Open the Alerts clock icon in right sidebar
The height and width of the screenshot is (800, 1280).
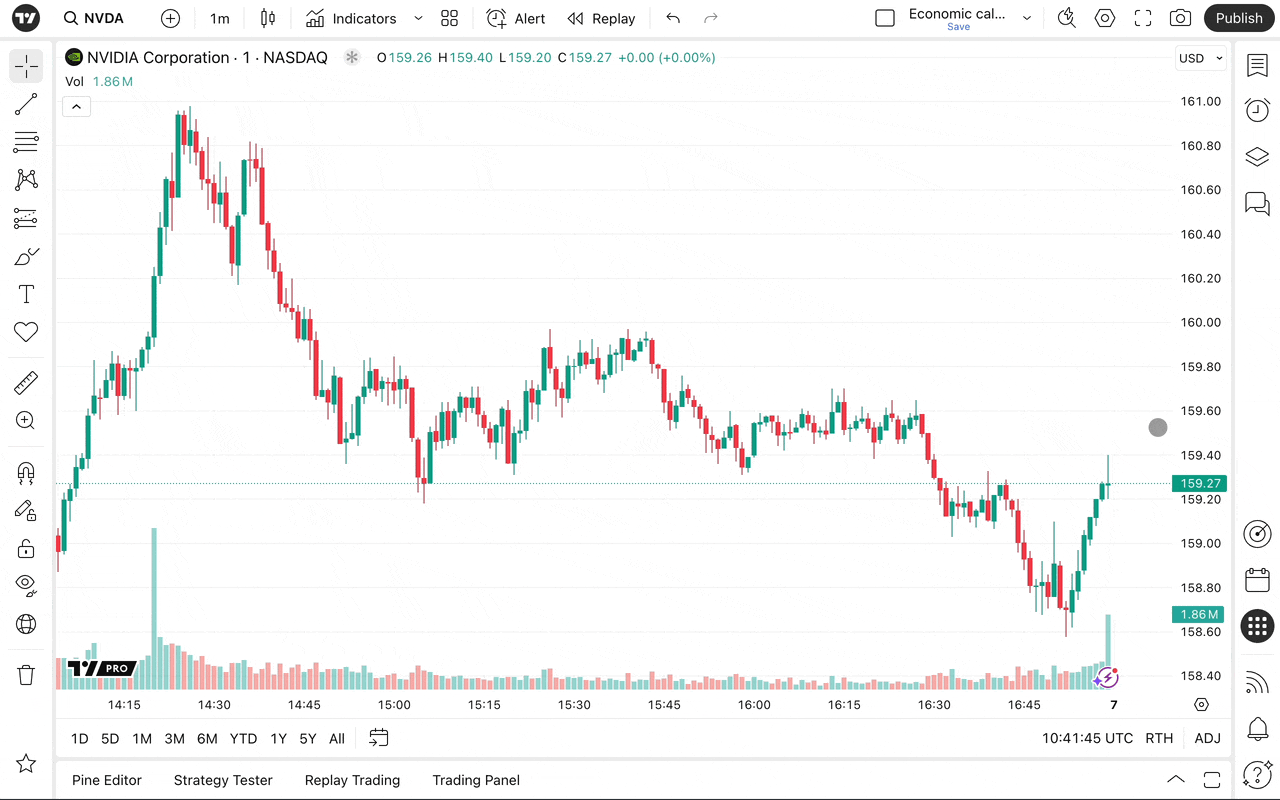click(x=1257, y=110)
